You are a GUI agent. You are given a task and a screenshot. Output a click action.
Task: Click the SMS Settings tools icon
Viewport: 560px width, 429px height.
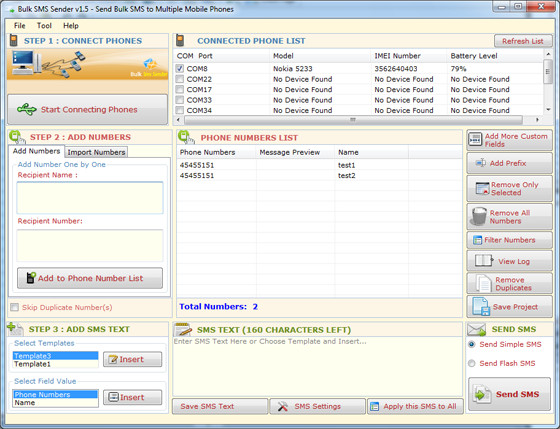point(283,406)
